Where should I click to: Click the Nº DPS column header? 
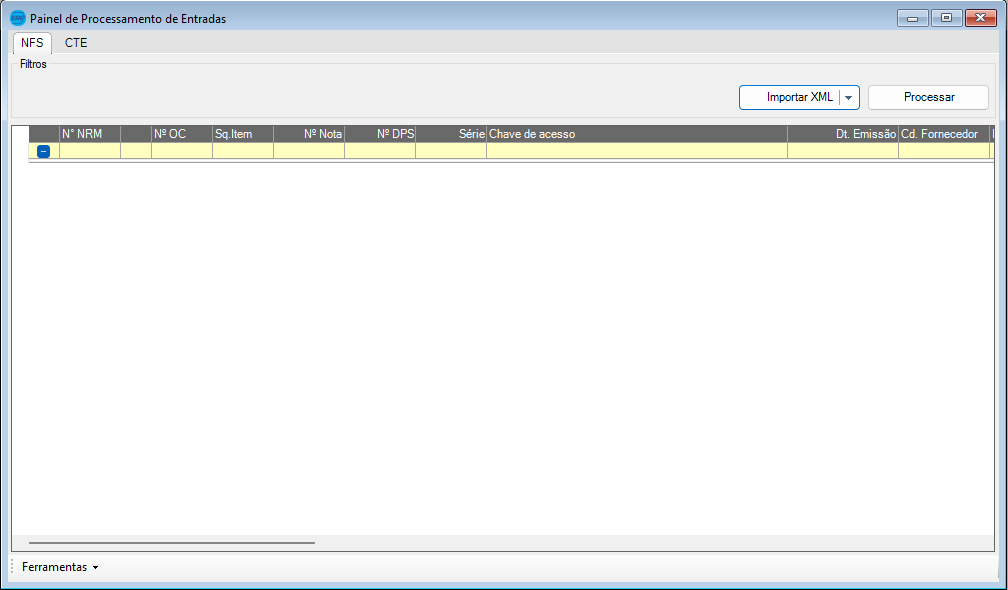click(381, 134)
